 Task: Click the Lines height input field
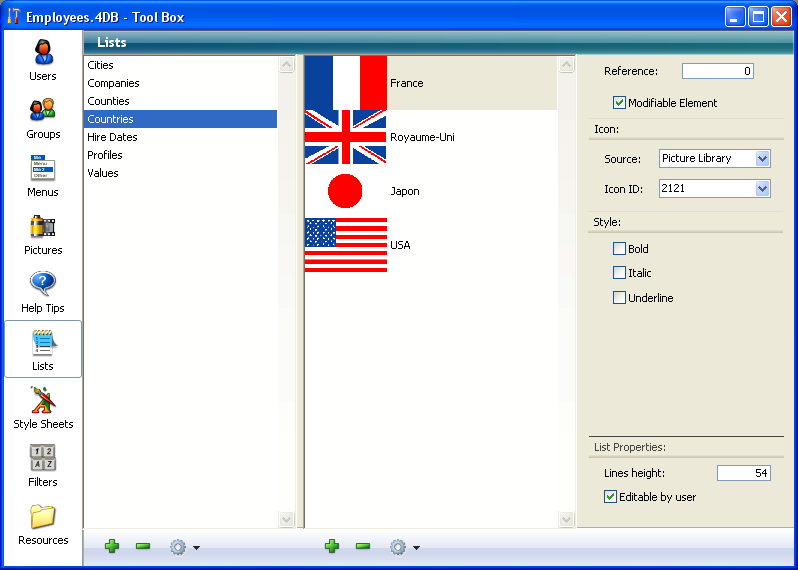point(743,473)
